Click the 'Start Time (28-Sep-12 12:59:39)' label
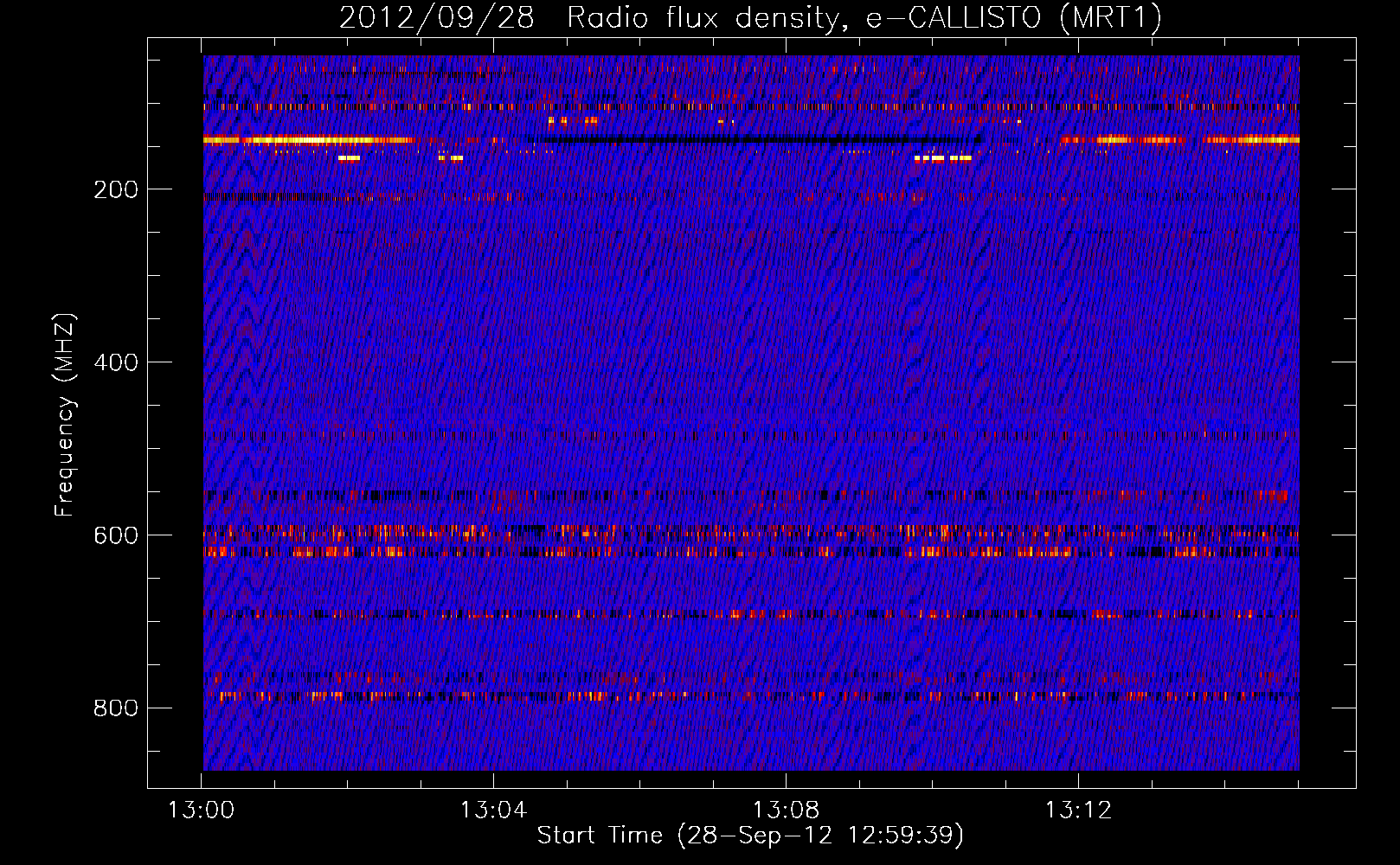This screenshot has height=865, width=1400. 750,836
